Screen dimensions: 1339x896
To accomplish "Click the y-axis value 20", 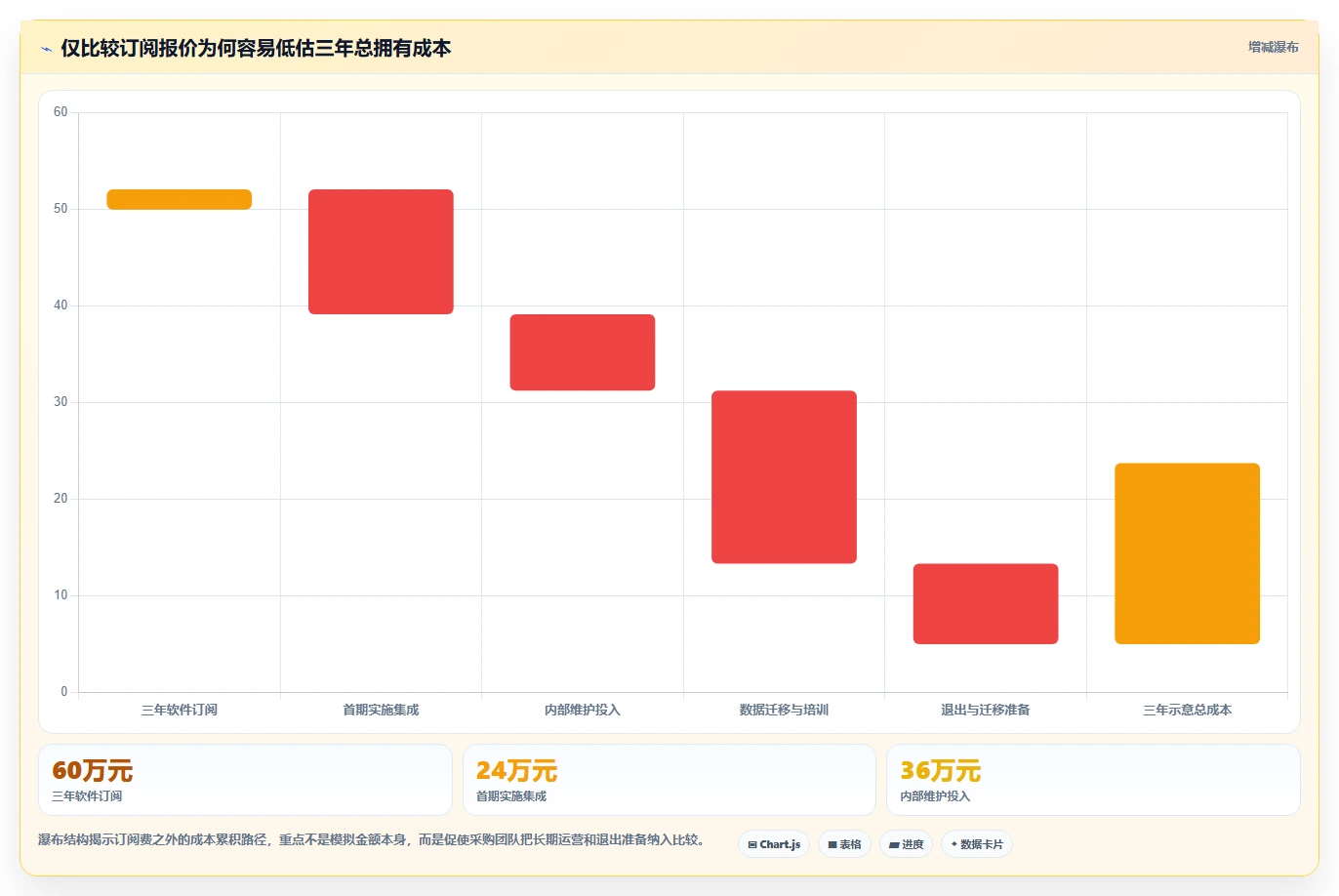I will (x=61, y=499).
